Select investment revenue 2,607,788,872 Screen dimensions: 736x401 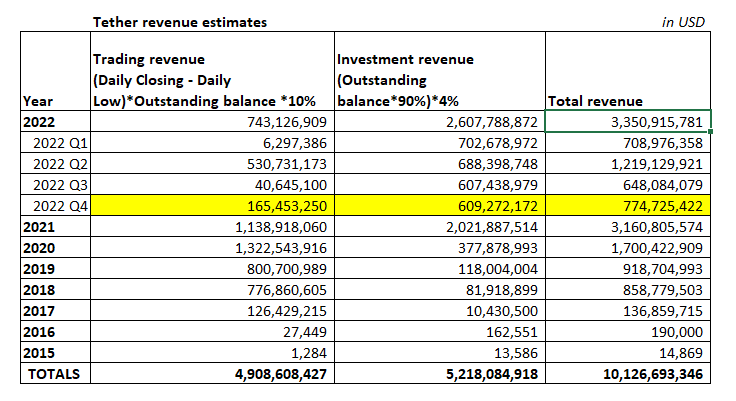440,121
